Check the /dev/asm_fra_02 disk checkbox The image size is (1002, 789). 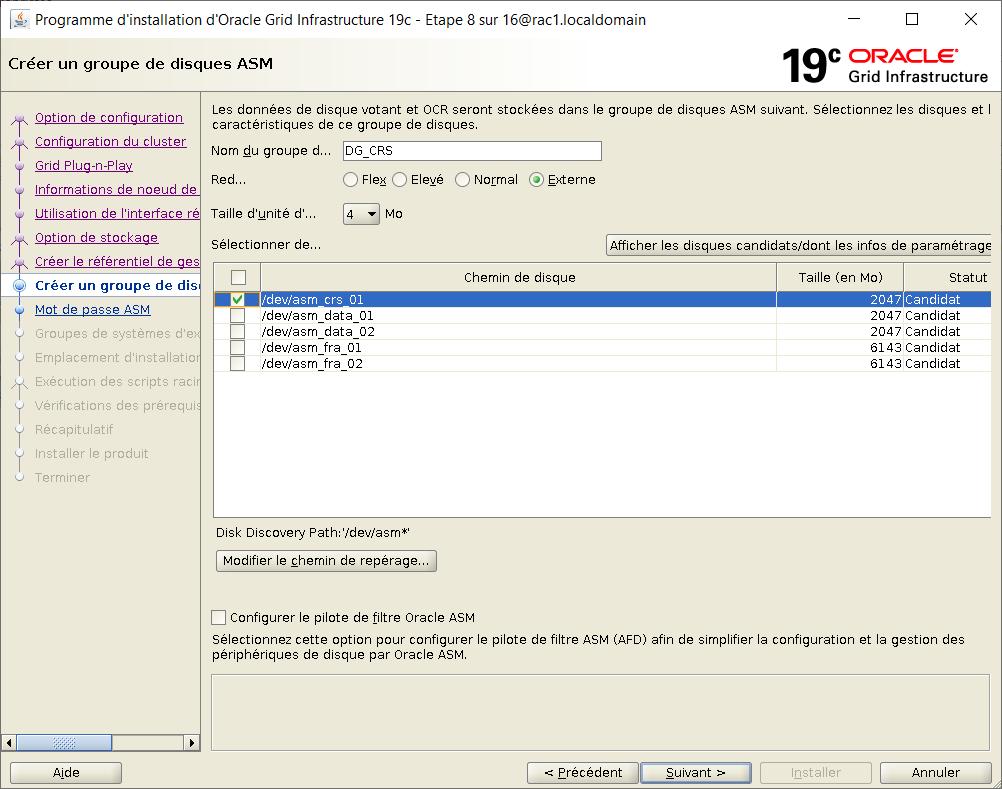(237, 364)
